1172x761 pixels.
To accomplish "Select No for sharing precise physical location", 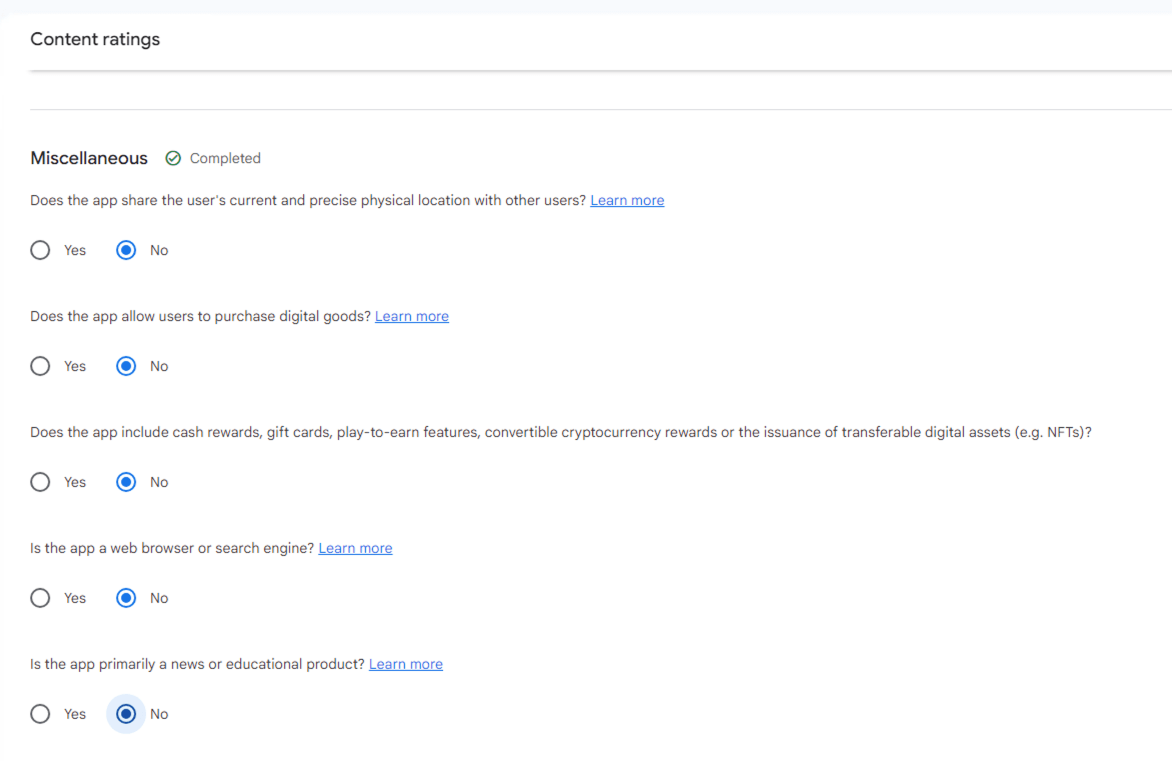I will (126, 250).
